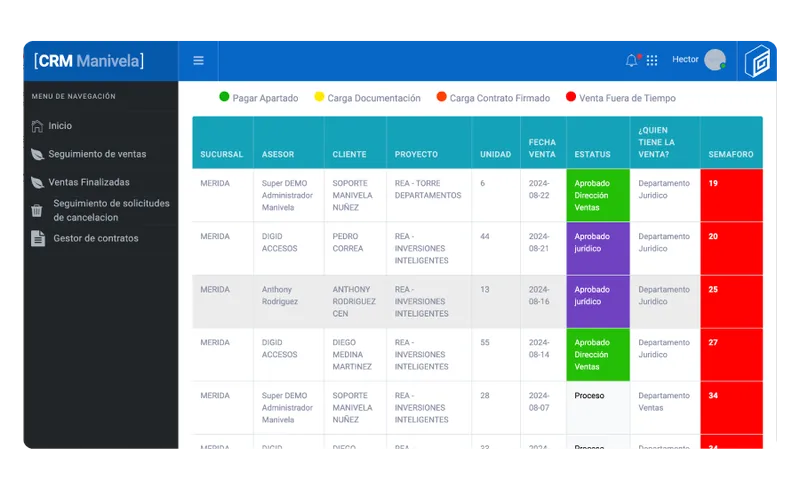Click green Pagar Apartado legend dot

pyautogui.click(x=224, y=96)
